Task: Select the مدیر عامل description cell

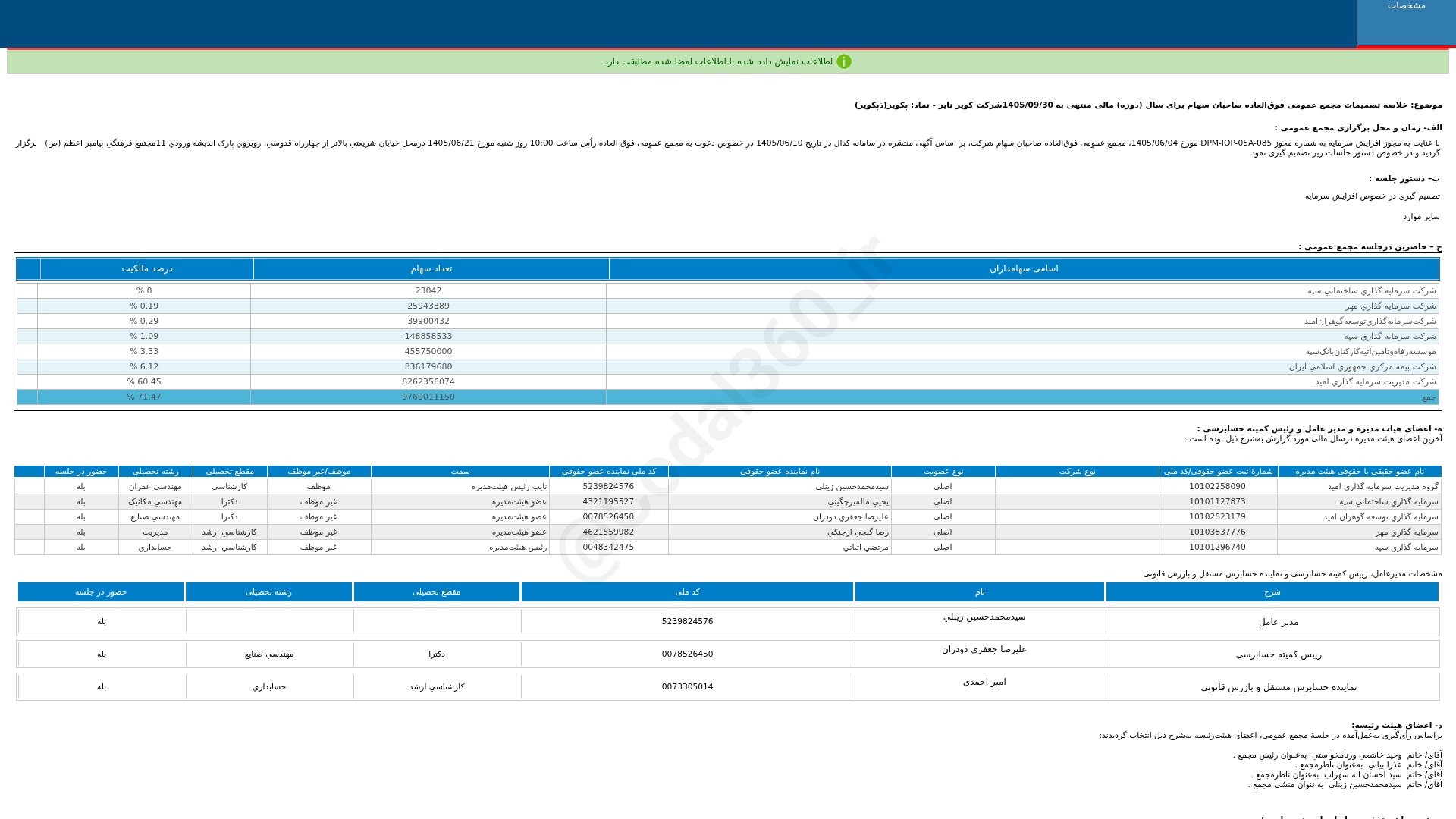Action: (1272, 622)
